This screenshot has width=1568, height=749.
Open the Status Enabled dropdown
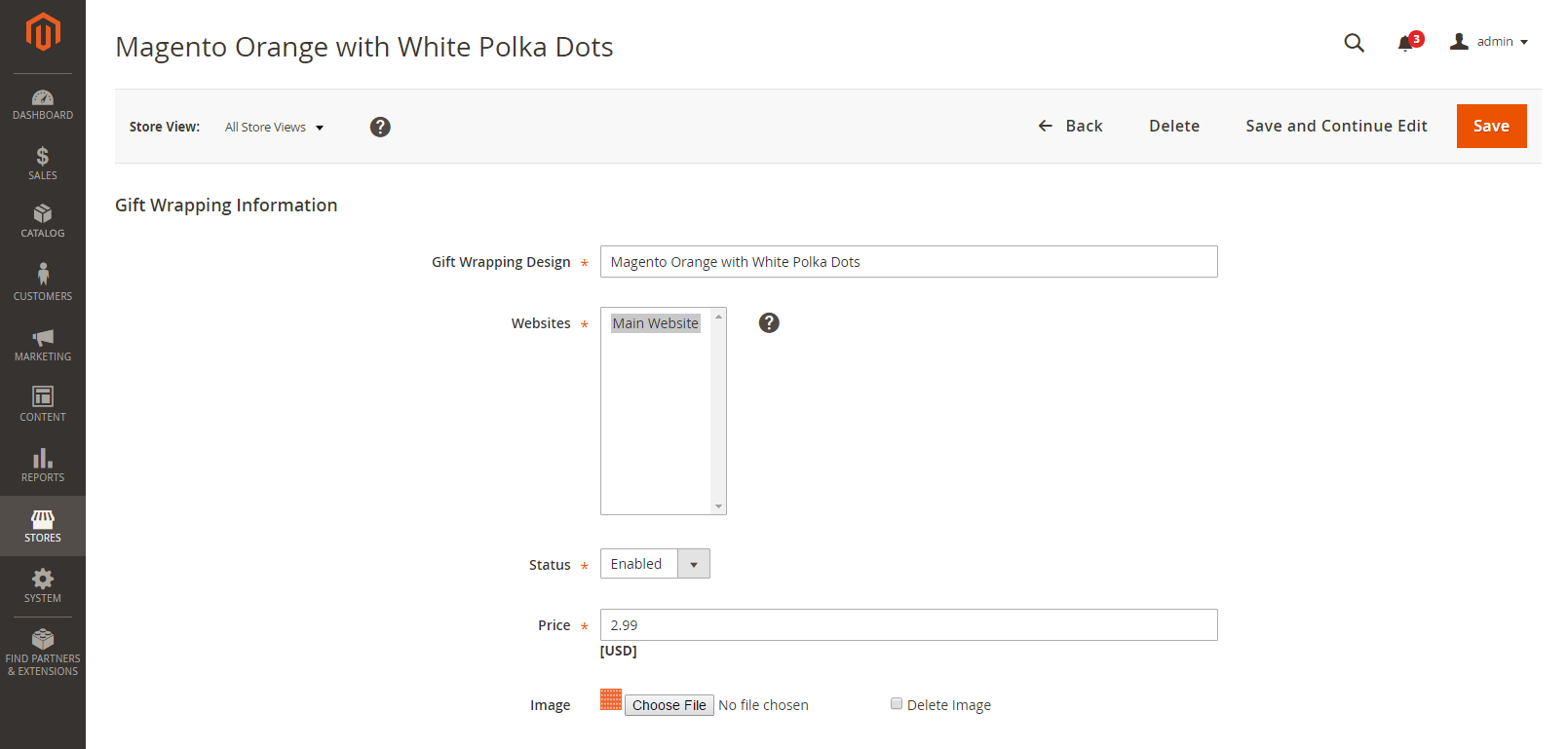point(655,564)
